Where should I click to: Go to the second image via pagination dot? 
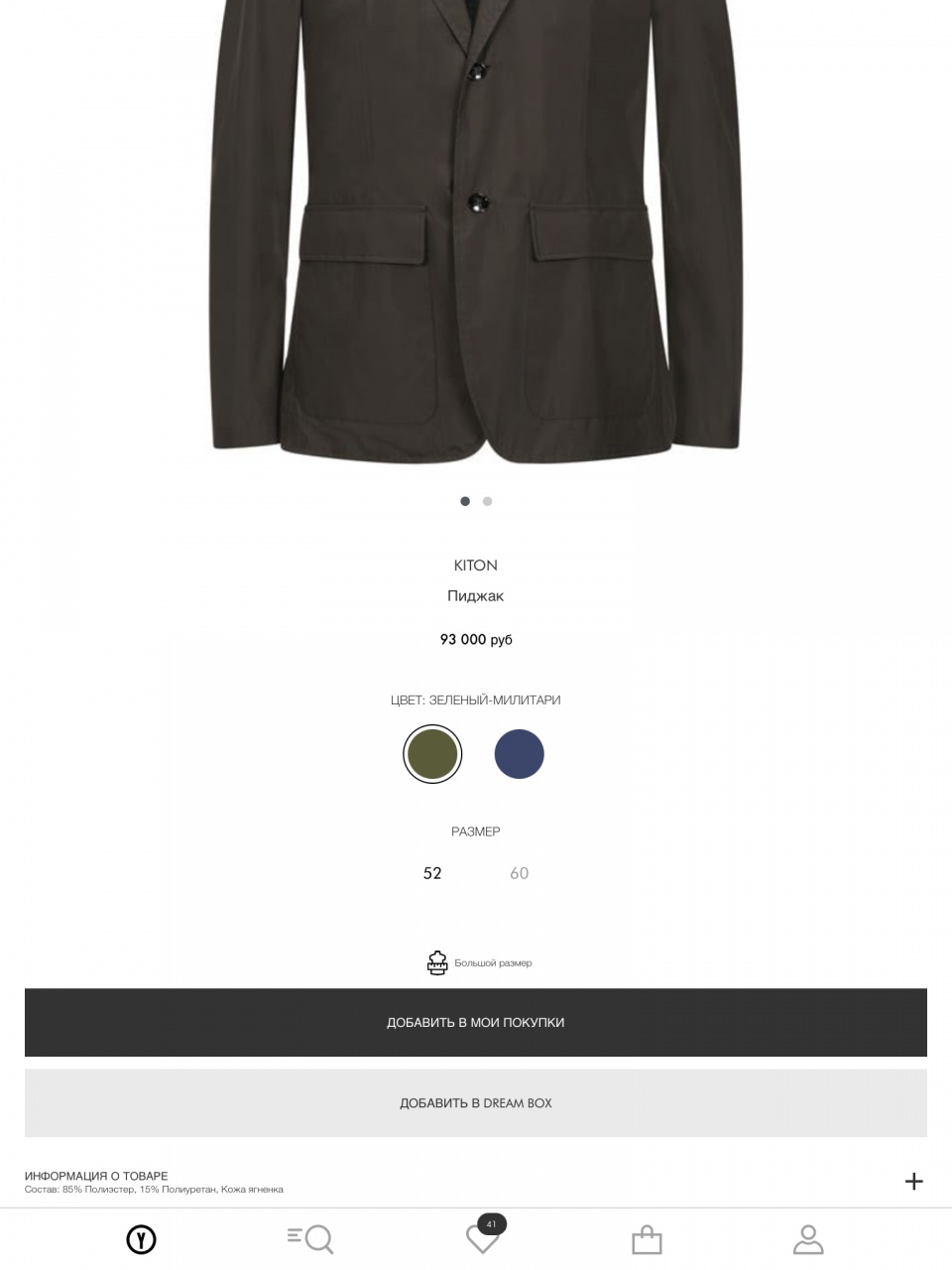pyautogui.click(x=487, y=501)
